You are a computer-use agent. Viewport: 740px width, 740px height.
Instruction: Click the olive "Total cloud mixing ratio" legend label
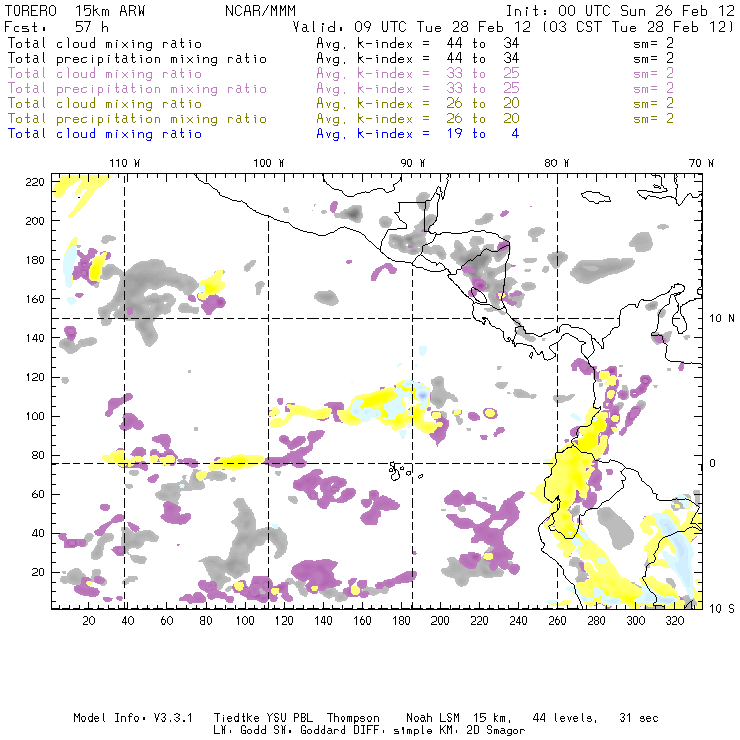(105, 103)
